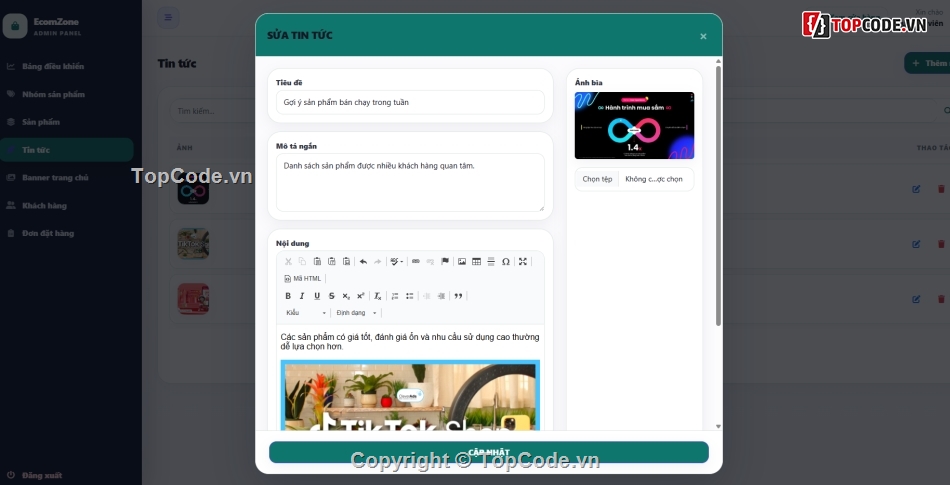Click edit icon in TikTok thumbnail row

tap(916, 244)
